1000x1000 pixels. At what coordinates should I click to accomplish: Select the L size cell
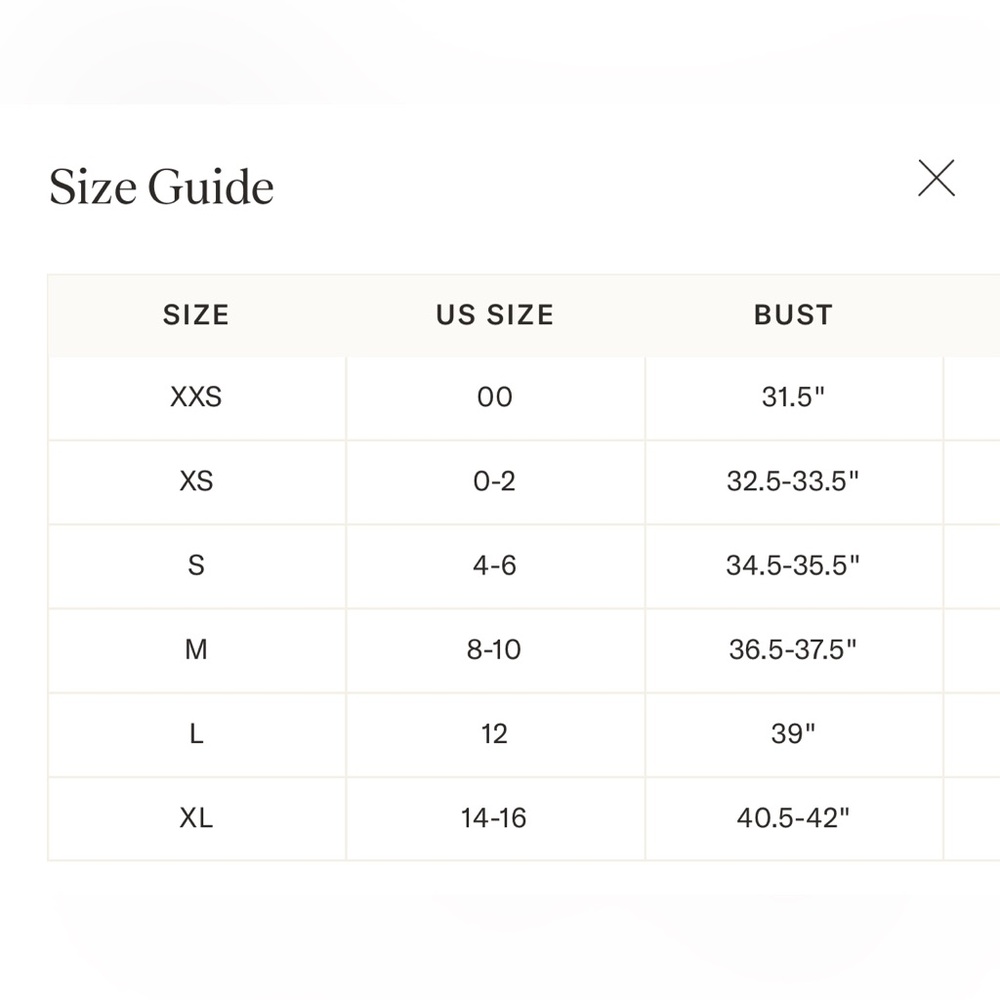(196, 734)
